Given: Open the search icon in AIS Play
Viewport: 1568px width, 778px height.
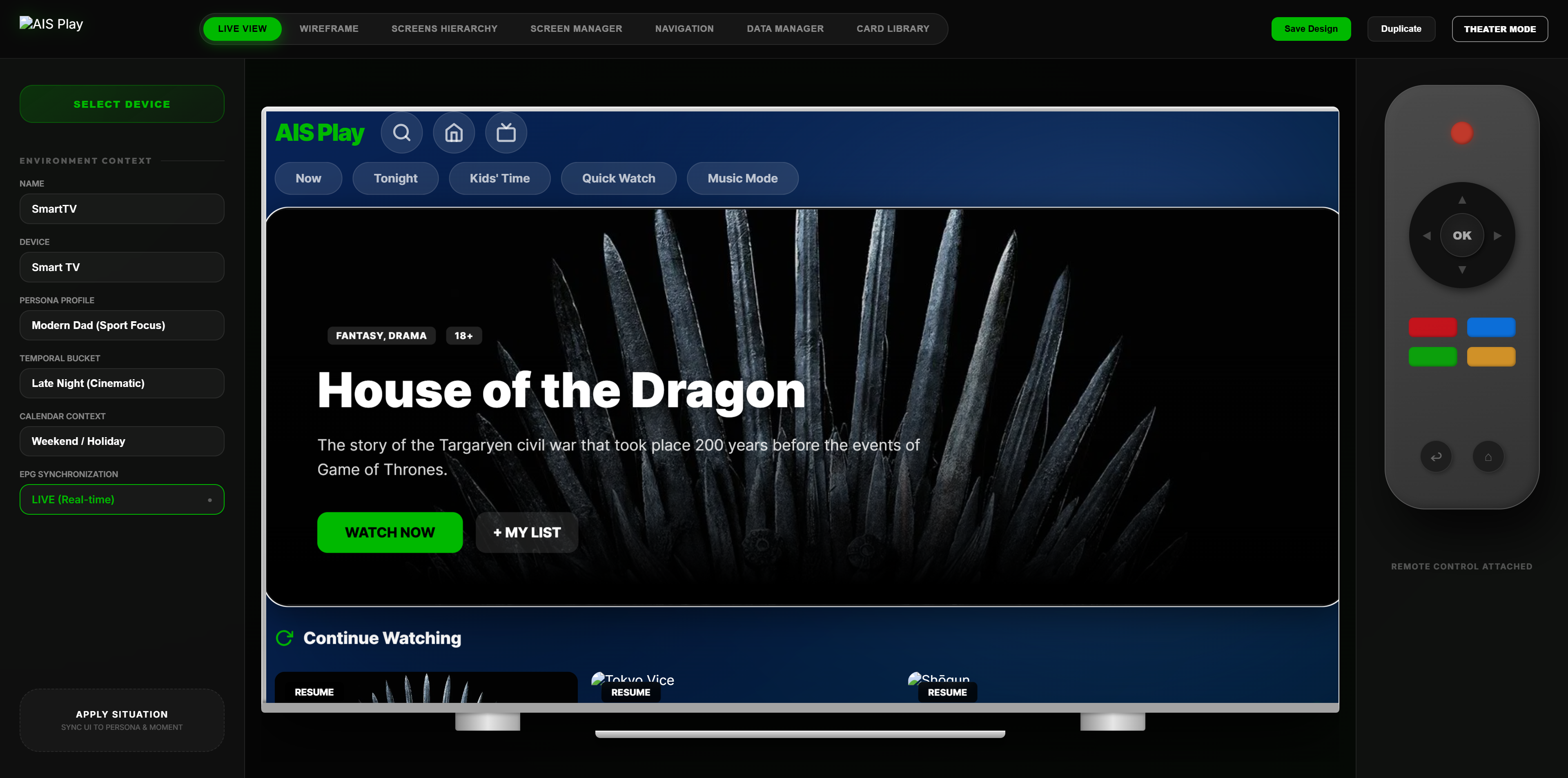Looking at the screenshot, I should [402, 132].
